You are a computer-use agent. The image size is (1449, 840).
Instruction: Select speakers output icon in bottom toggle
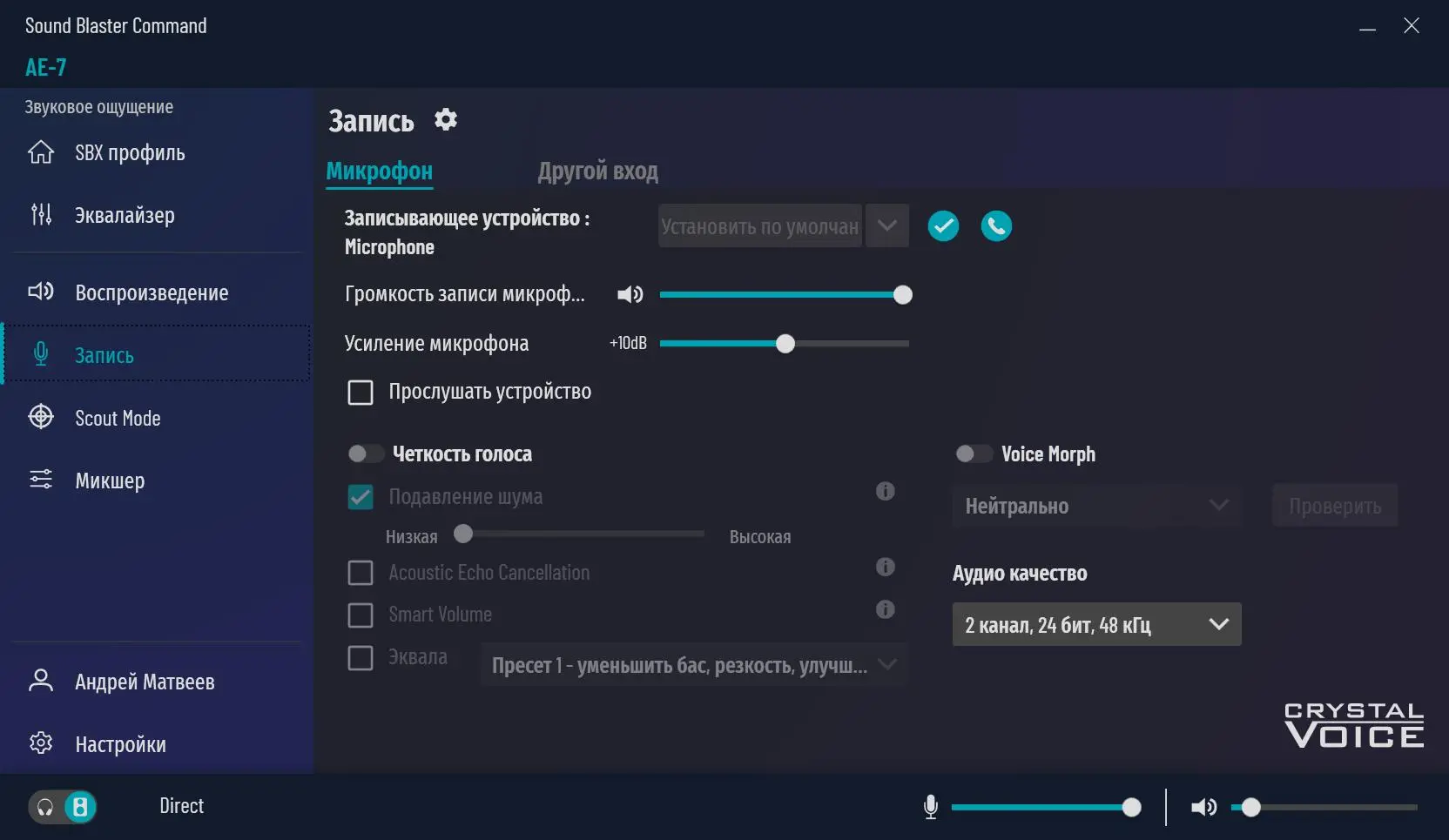pyautogui.click(x=80, y=807)
